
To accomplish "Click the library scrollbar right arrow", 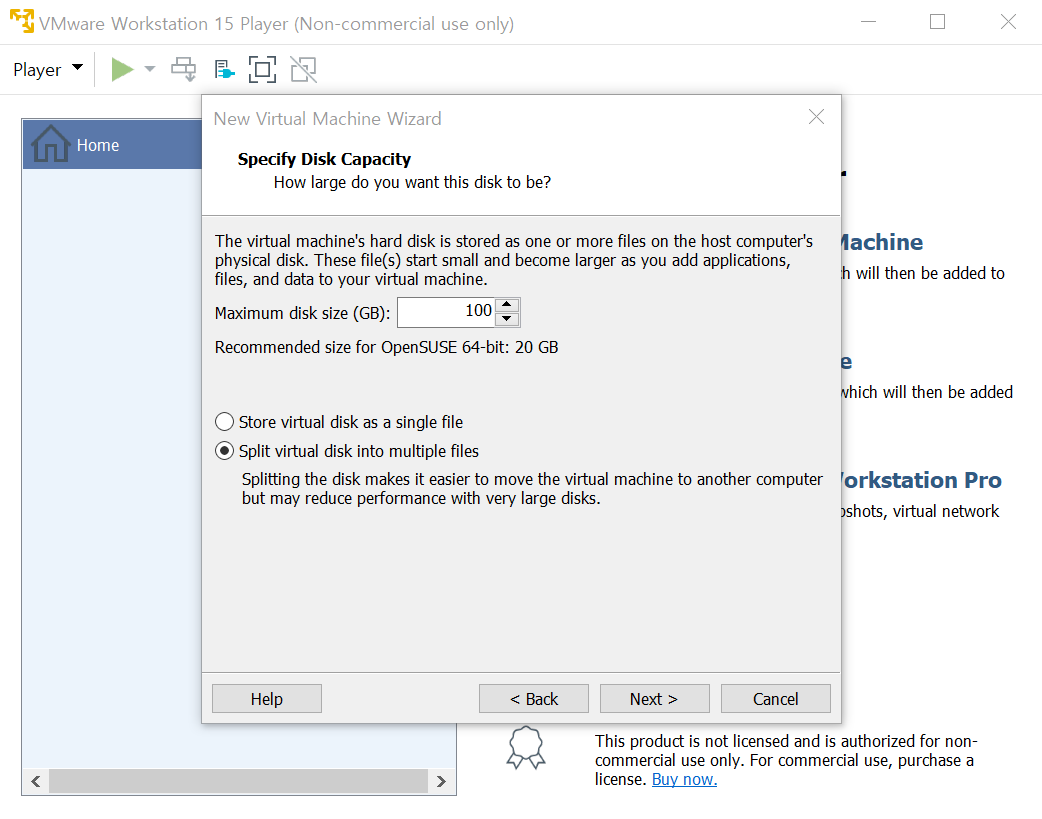I will click(441, 781).
